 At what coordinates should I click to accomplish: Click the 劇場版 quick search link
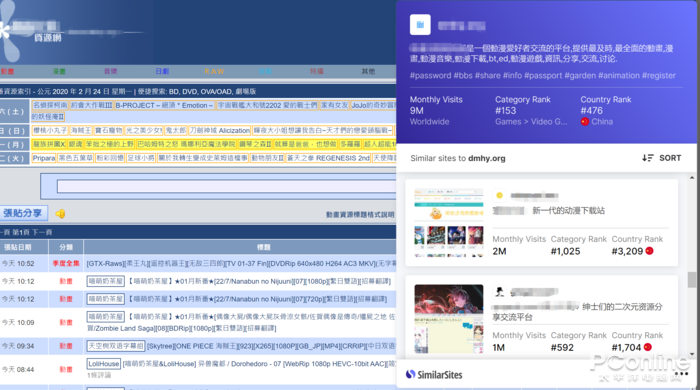[x=246, y=91]
